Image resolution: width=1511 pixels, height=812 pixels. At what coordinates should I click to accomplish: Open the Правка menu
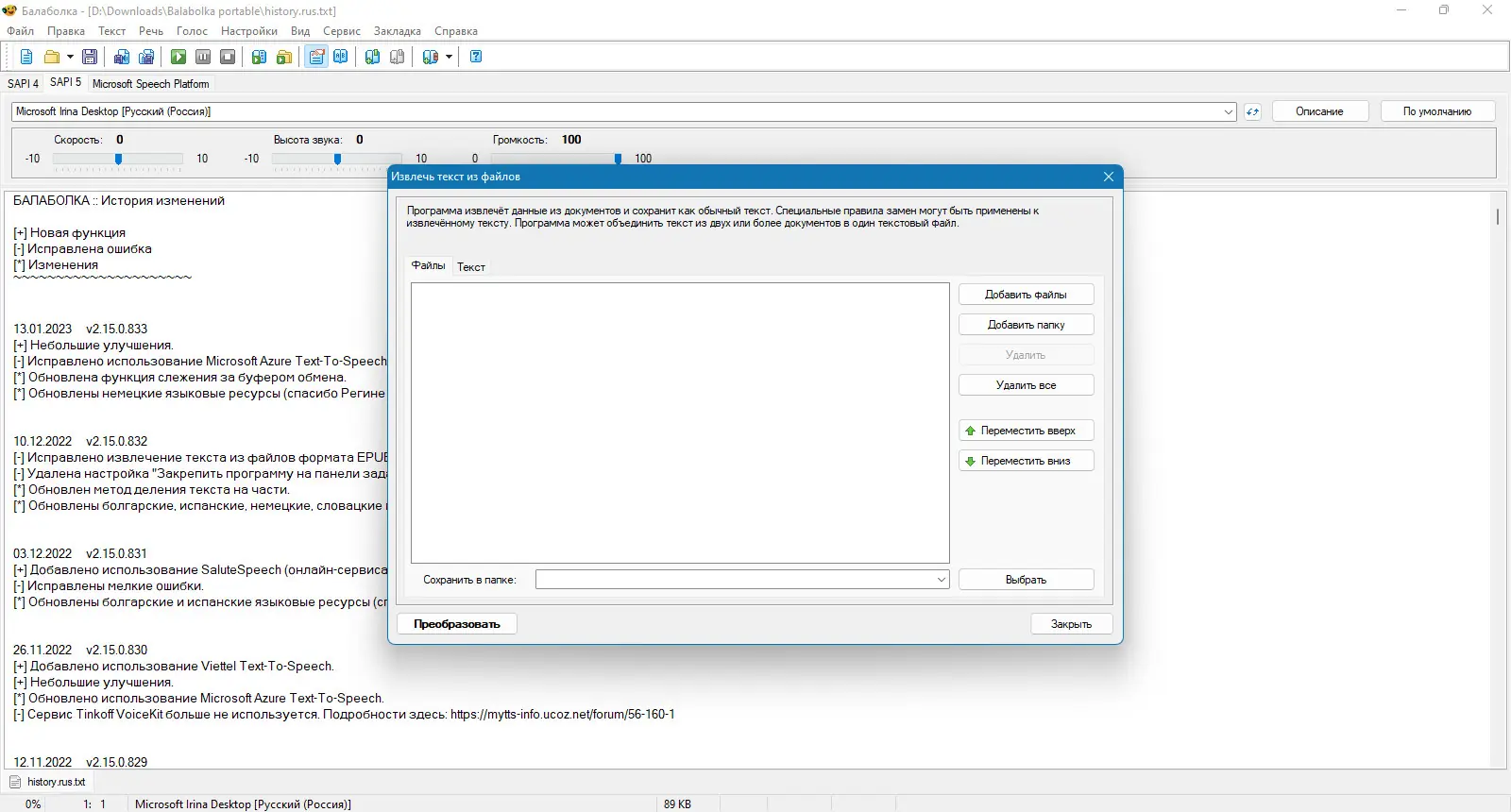click(66, 31)
